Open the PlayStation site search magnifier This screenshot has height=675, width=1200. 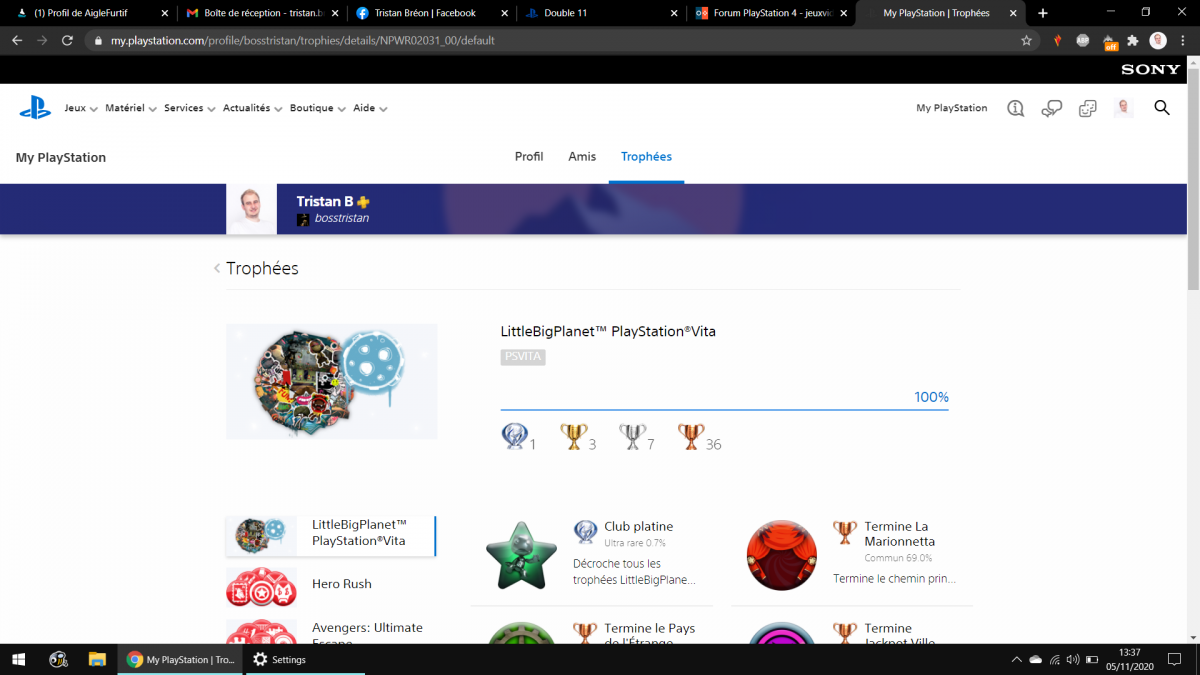pos(1162,108)
